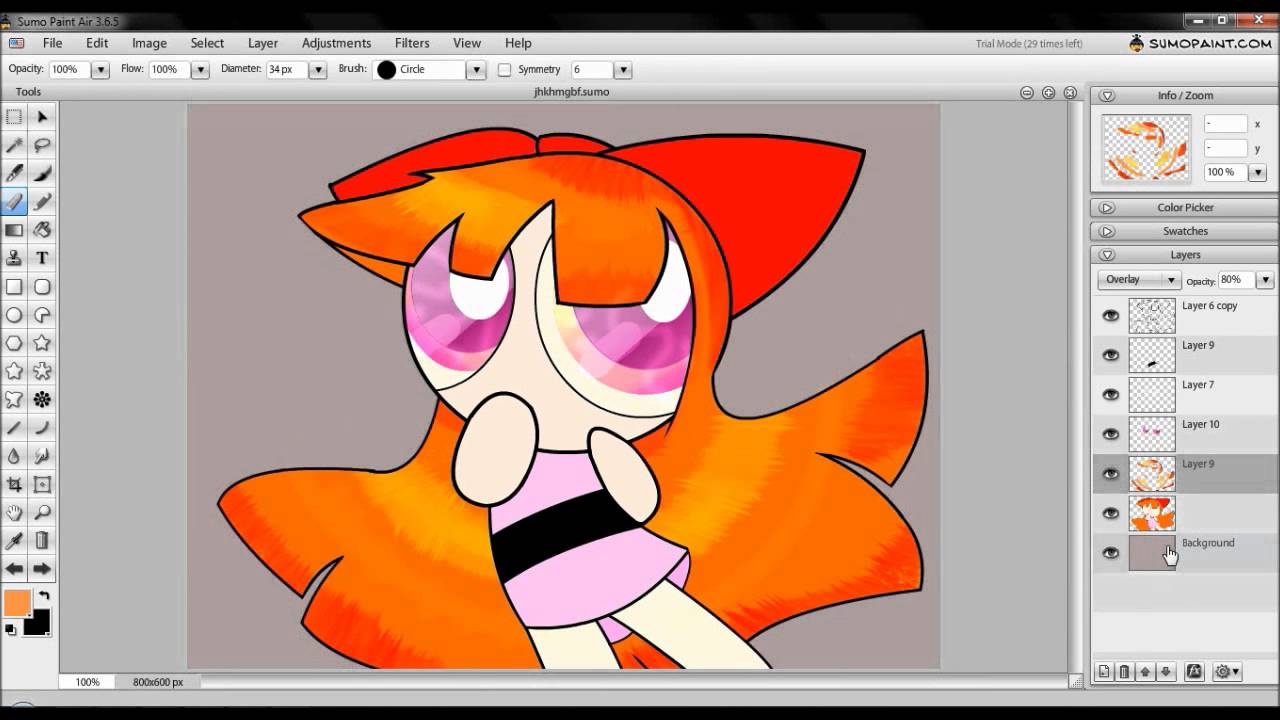The height and width of the screenshot is (720, 1280).
Task: Select the Rectangle shape tool
Action: [x=14, y=287]
